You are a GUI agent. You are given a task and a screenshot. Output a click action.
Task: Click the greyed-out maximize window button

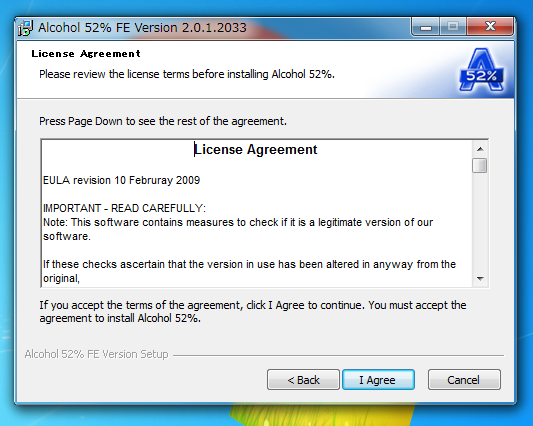[453, 27]
